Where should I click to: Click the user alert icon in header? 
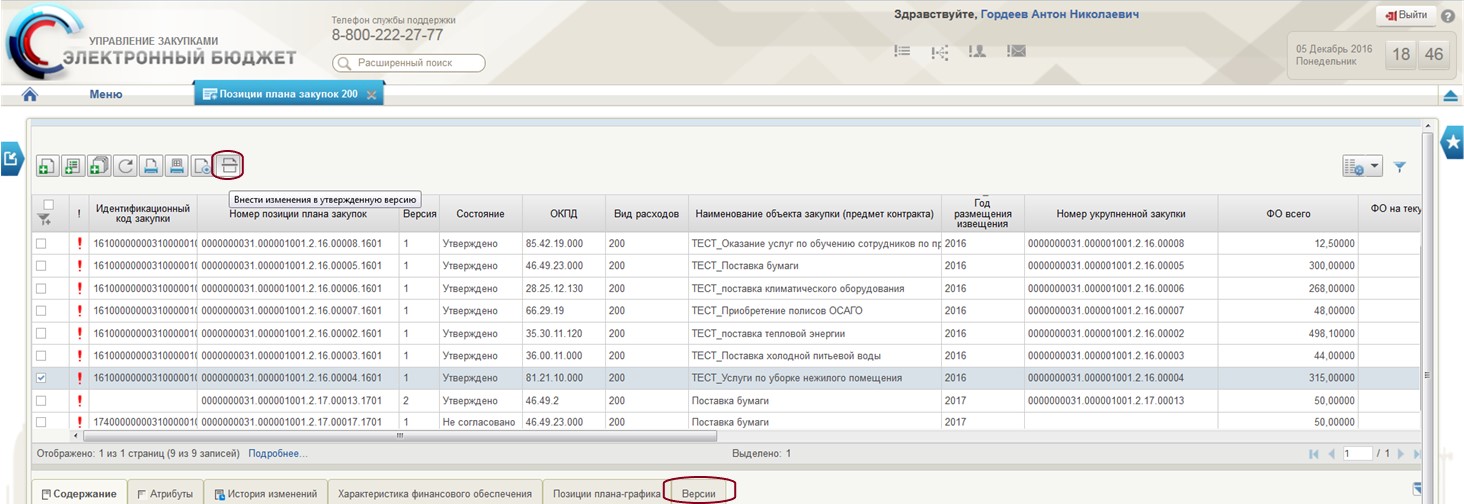[978, 51]
